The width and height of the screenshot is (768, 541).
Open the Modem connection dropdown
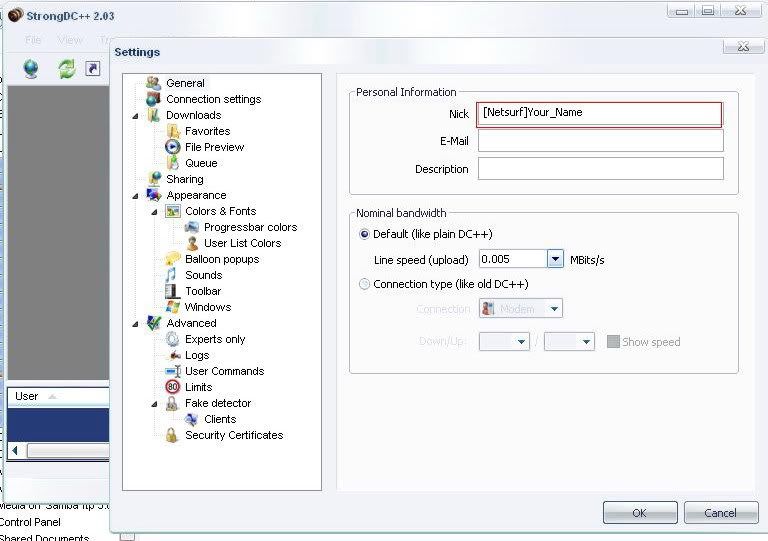pyautogui.click(x=554, y=308)
